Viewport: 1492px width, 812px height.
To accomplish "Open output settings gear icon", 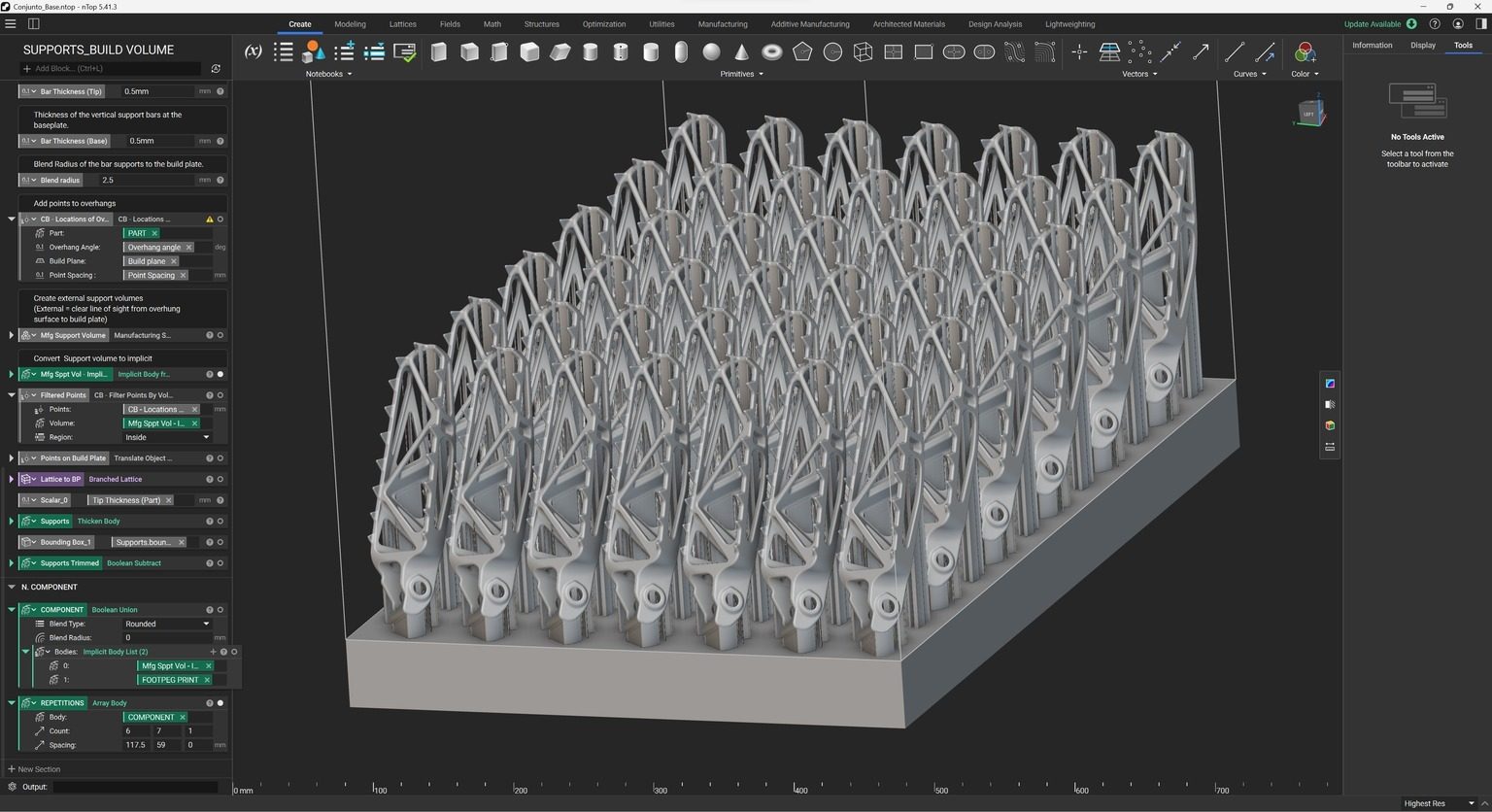I will (12, 787).
